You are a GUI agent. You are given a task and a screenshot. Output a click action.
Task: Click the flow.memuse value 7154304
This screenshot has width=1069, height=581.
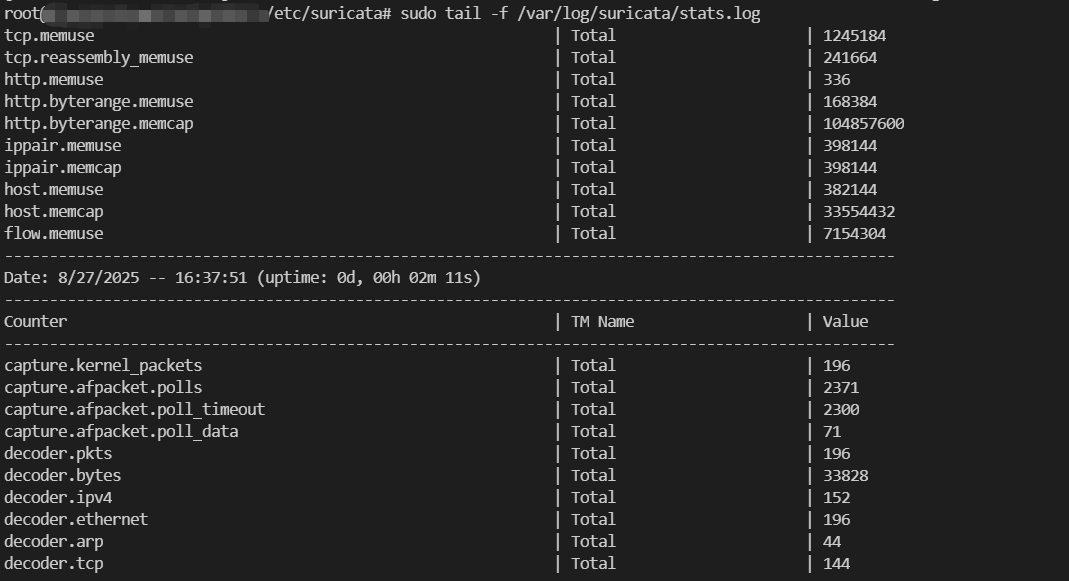tap(854, 233)
